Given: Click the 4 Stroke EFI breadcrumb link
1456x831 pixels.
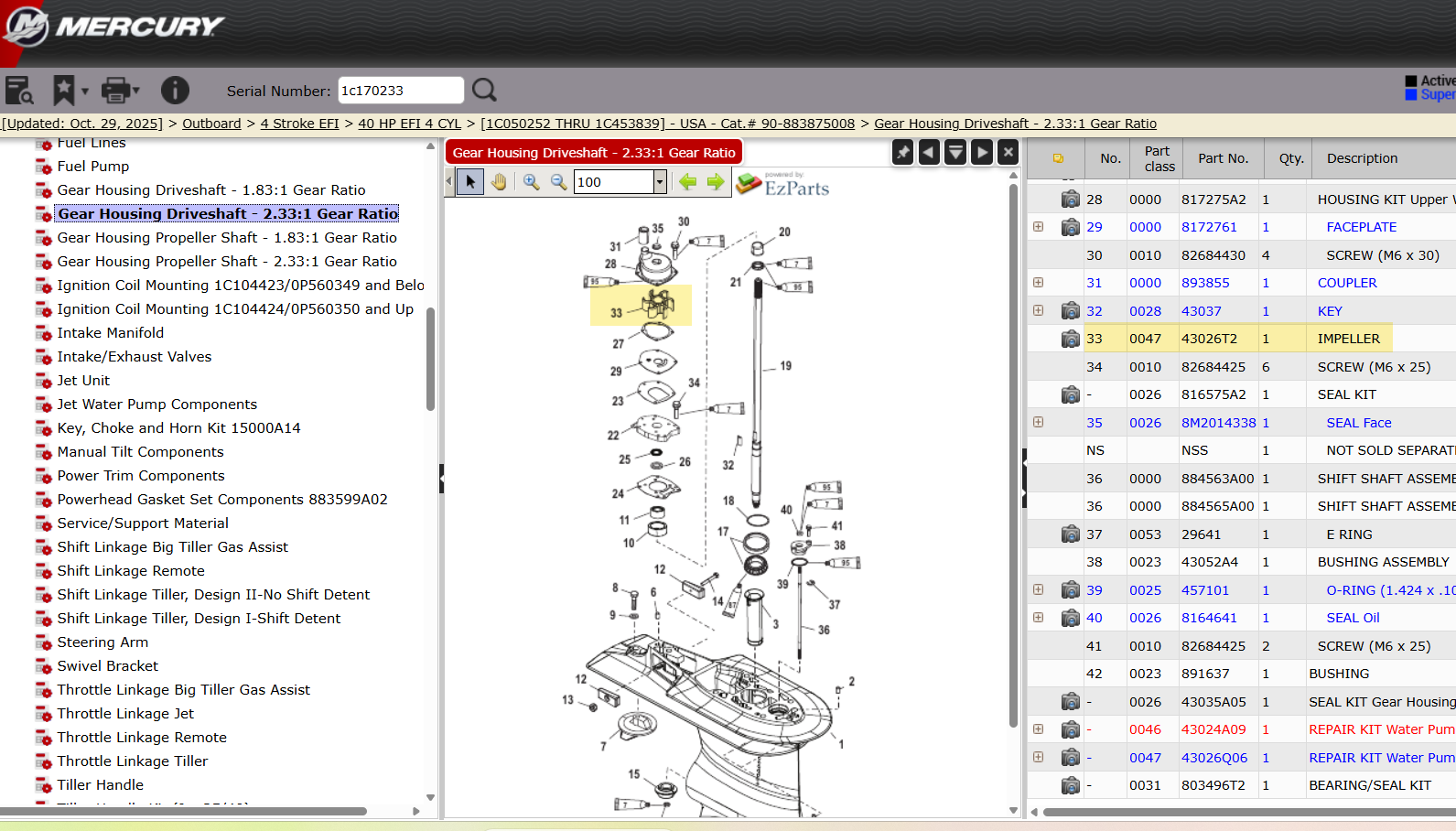Looking at the screenshot, I should pyautogui.click(x=299, y=124).
